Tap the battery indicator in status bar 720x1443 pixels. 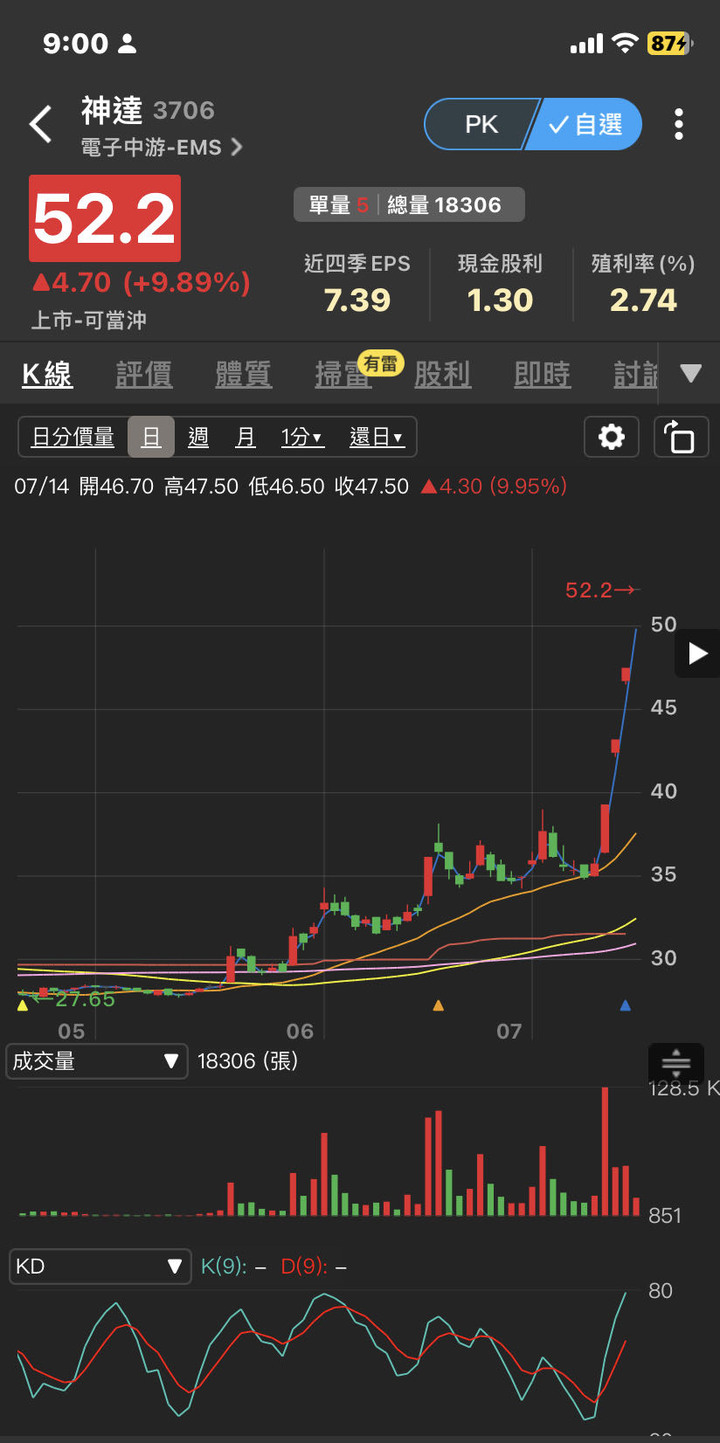point(668,43)
